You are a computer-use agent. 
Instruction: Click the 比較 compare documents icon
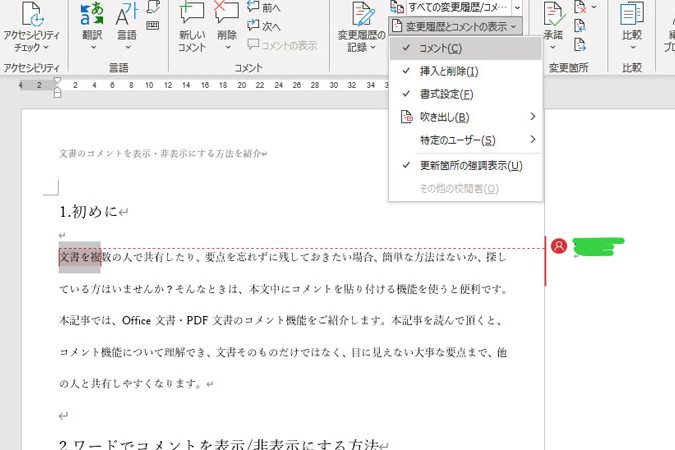(632, 14)
